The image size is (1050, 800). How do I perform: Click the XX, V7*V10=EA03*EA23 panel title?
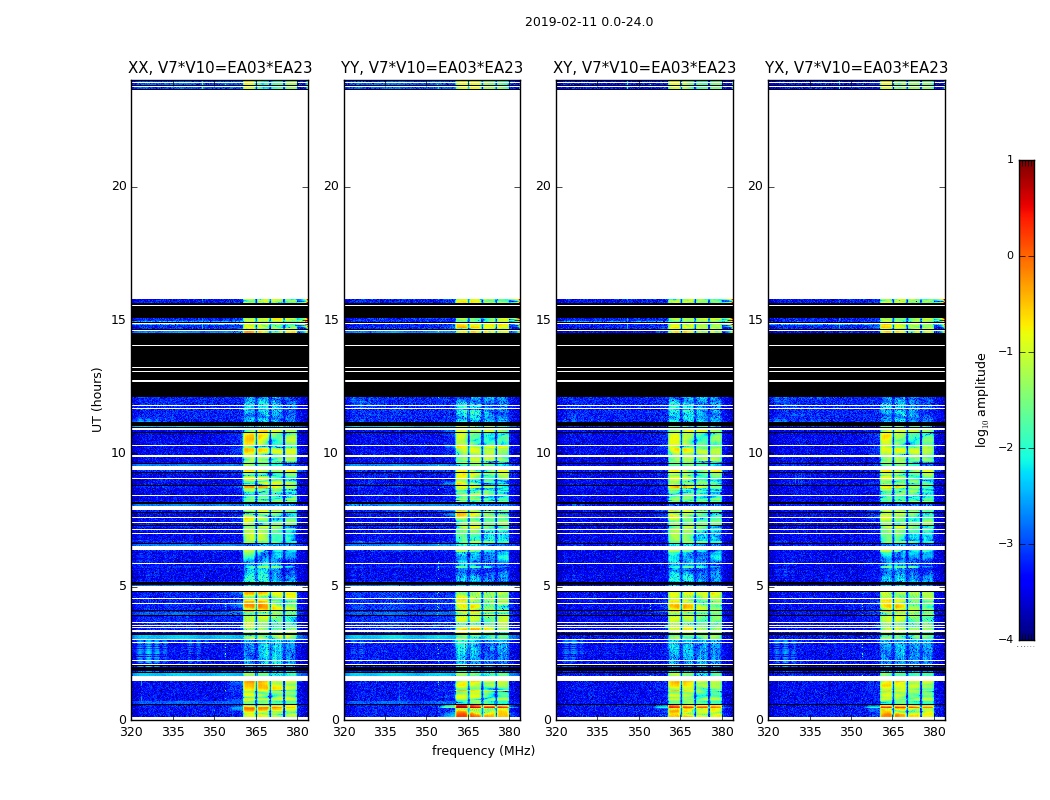point(220,68)
